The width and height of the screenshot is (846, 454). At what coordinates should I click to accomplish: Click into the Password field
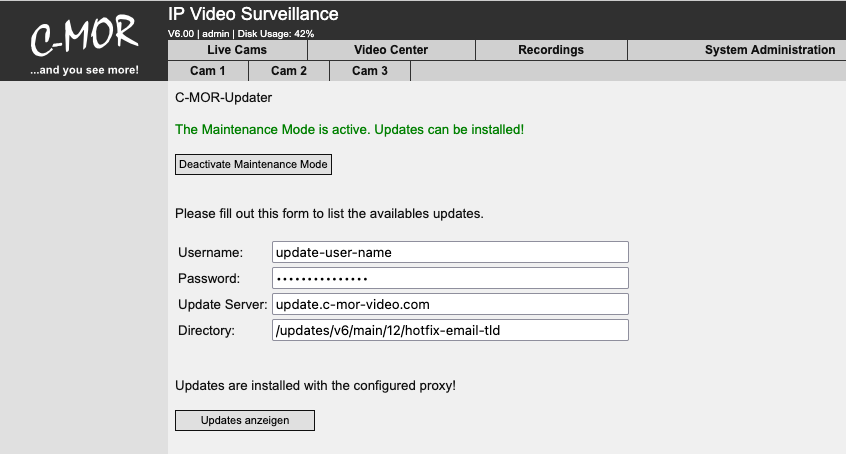coord(450,278)
